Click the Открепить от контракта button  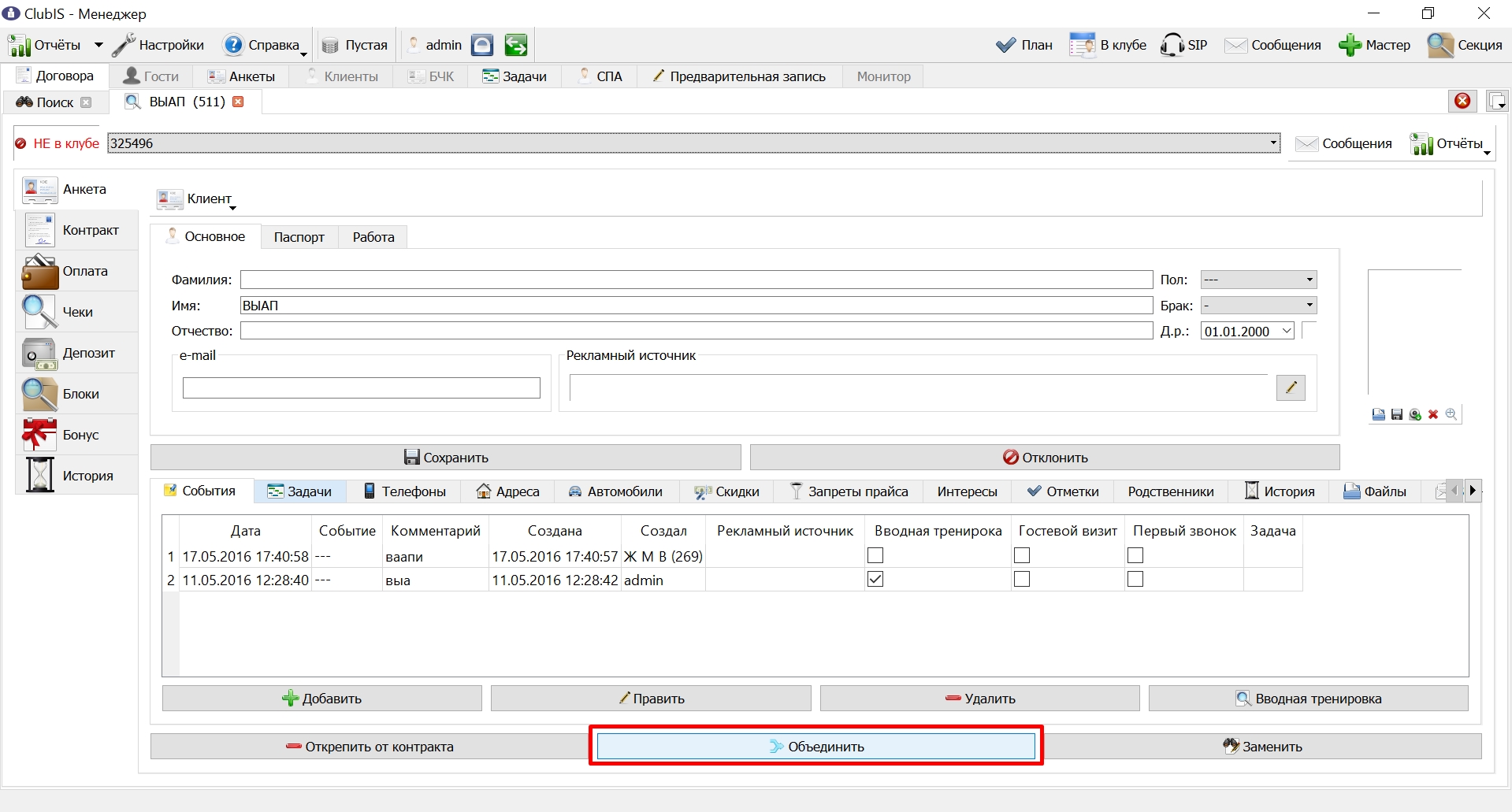click(x=370, y=747)
